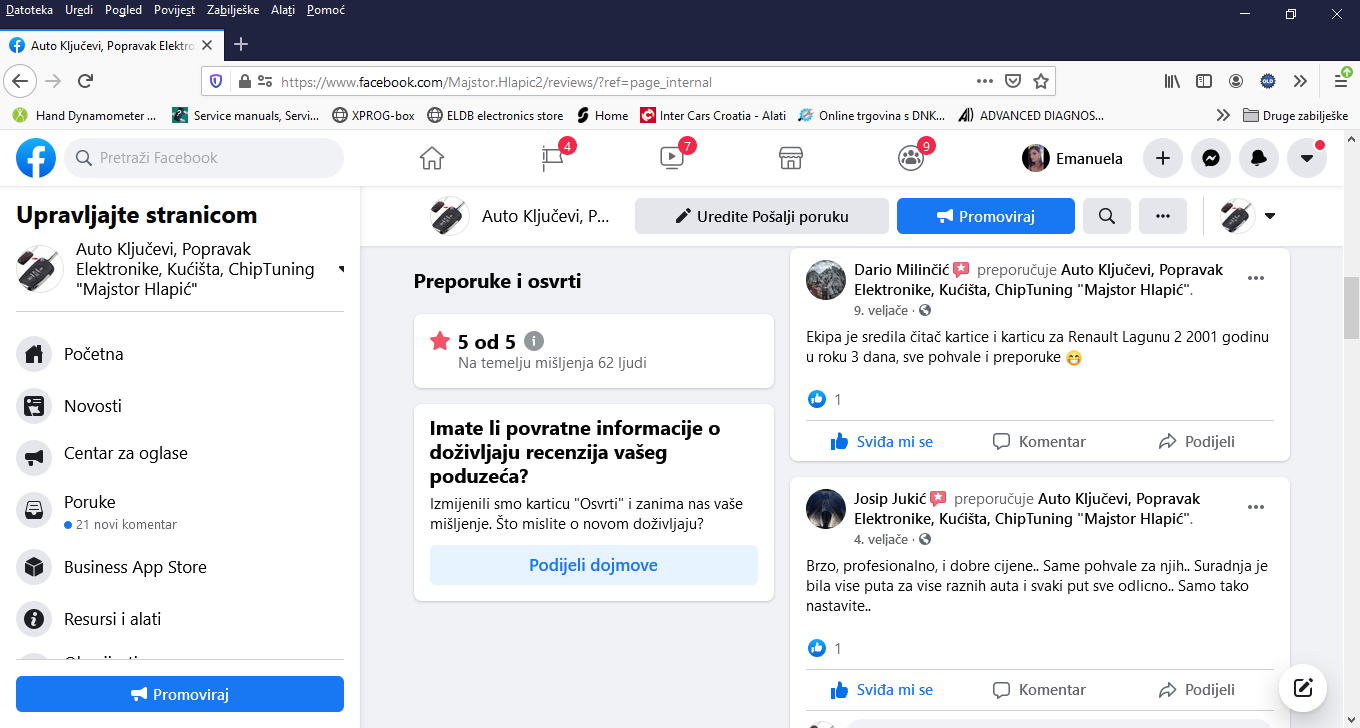Open the Notifications bell icon
1360x728 pixels.
[1259, 158]
